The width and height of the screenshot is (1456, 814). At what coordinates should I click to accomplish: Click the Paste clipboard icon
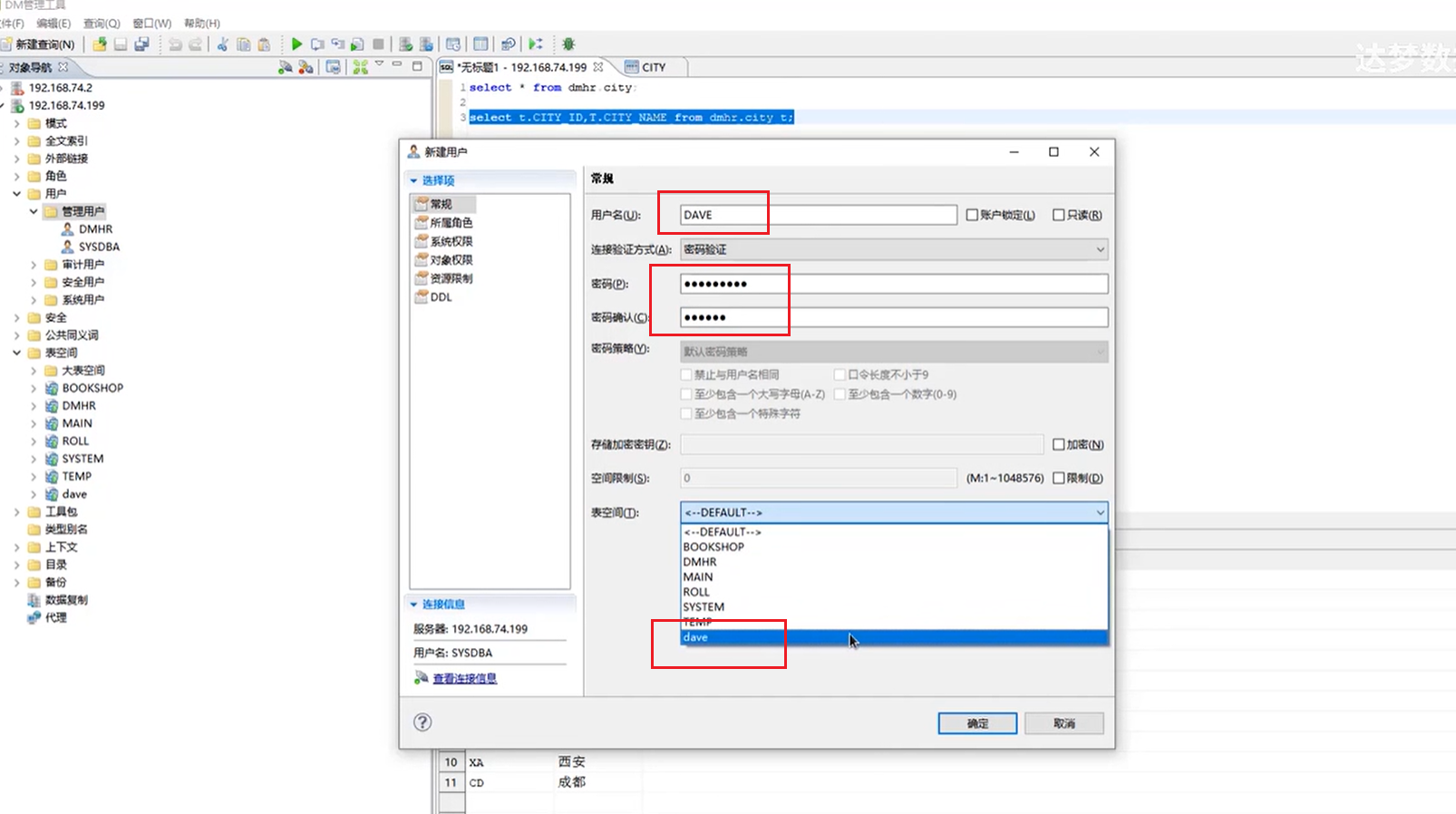coord(264,44)
